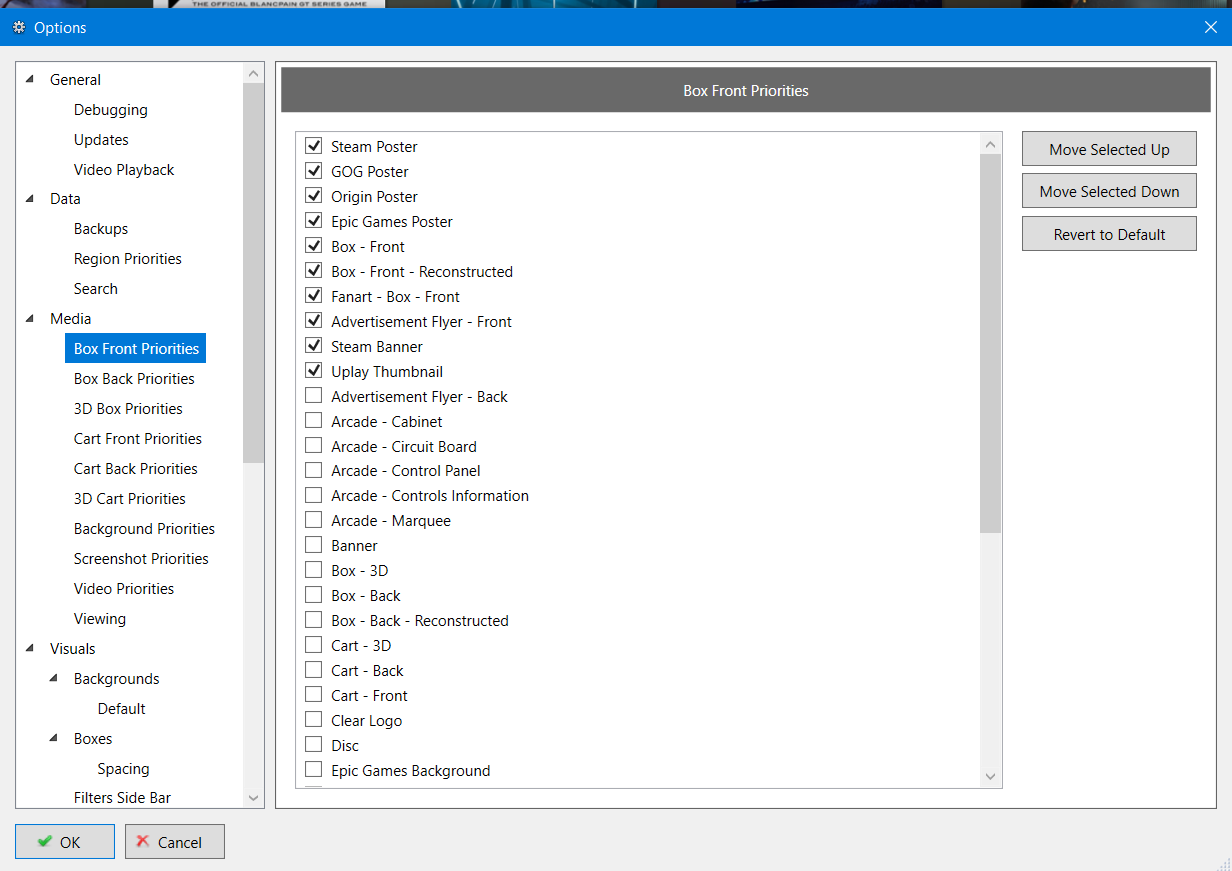1232x871 pixels.
Task: Select the Banner list entry text
Action: click(x=354, y=546)
